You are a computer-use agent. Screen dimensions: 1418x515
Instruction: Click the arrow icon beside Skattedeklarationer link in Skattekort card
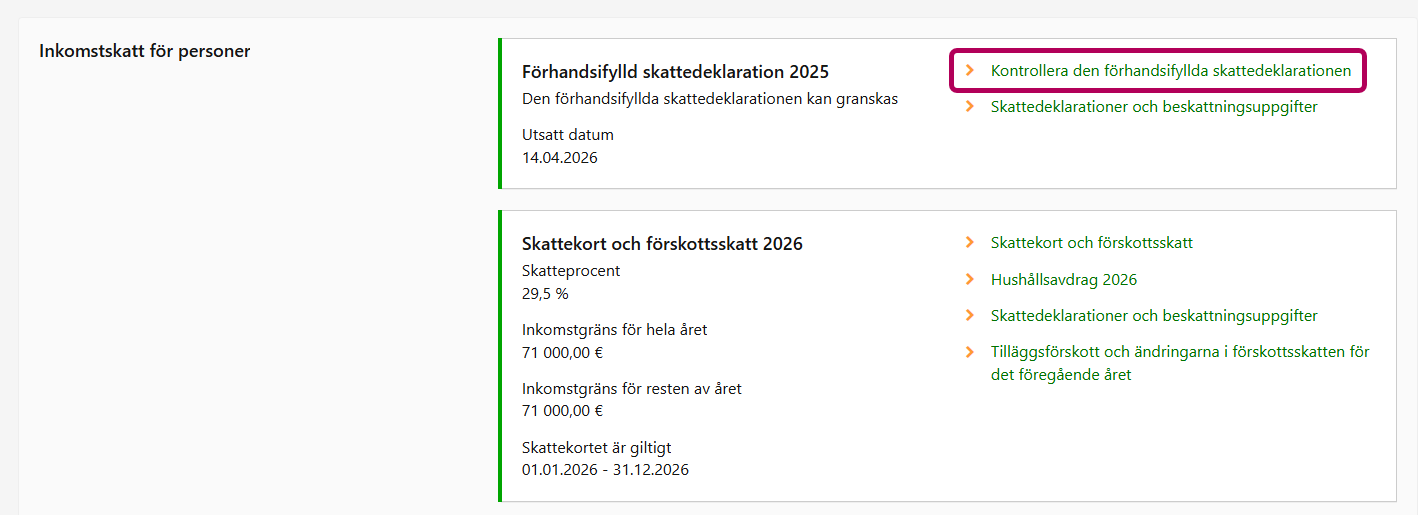coord(969,315)
